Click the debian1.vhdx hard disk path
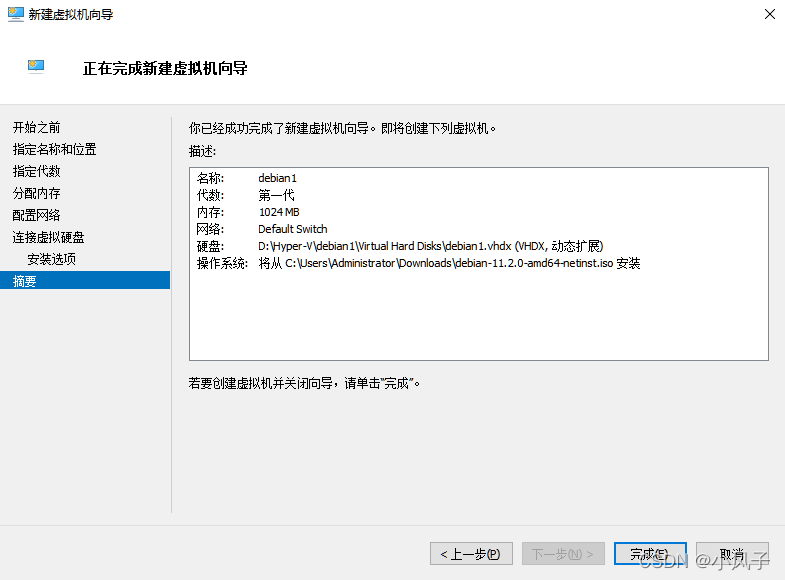This screenshot has width=785, height=580. (x=431, y=246)
